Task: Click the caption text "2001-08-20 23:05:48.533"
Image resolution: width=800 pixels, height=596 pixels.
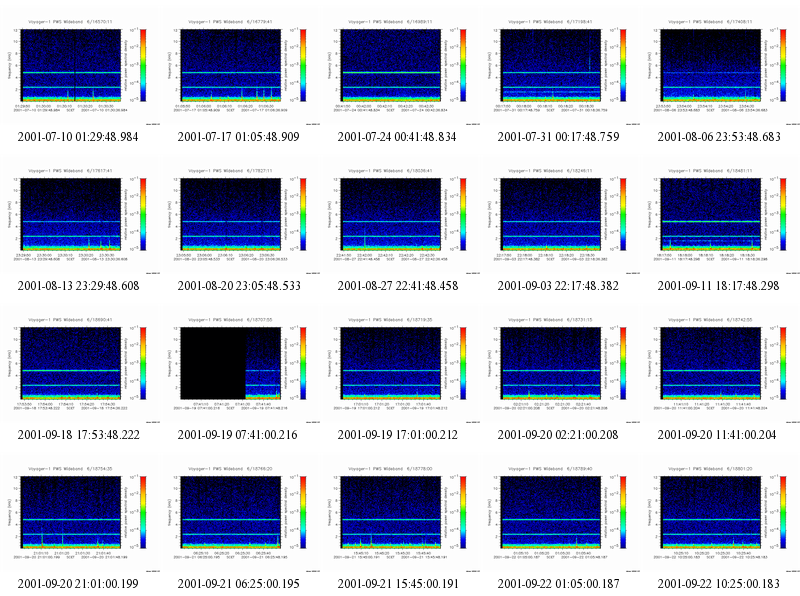Action: 239,286
